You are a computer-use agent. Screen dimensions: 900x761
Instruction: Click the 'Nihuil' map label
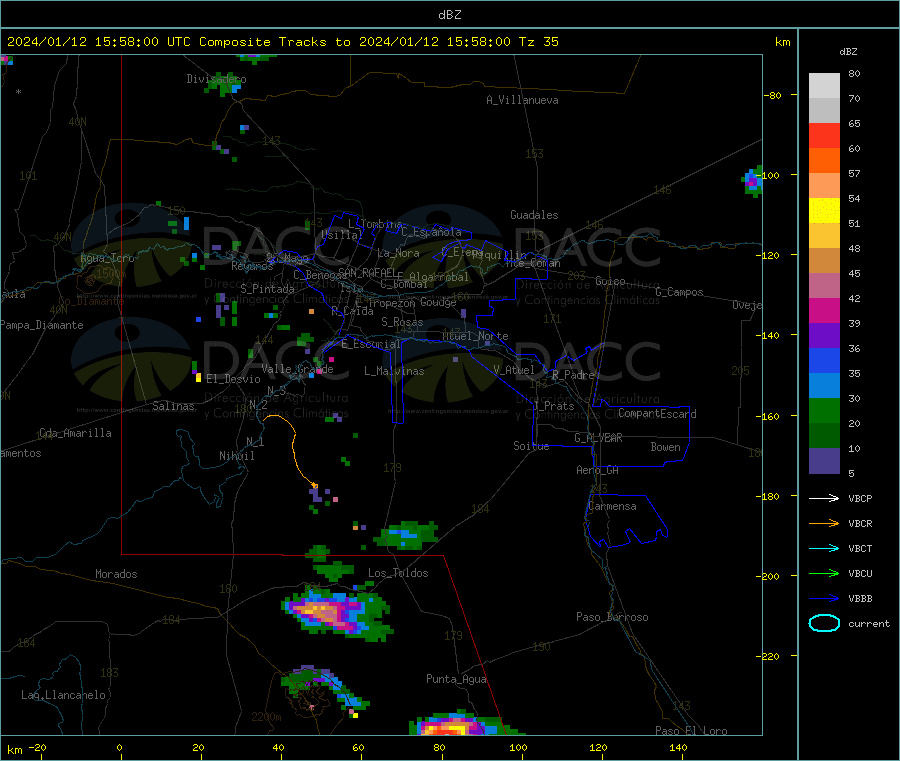point(236,456)
